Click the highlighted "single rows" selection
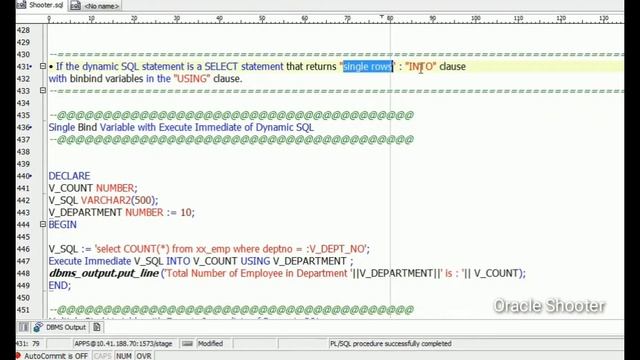This screenshot has height=360, width=640. [x=367, y=67]
